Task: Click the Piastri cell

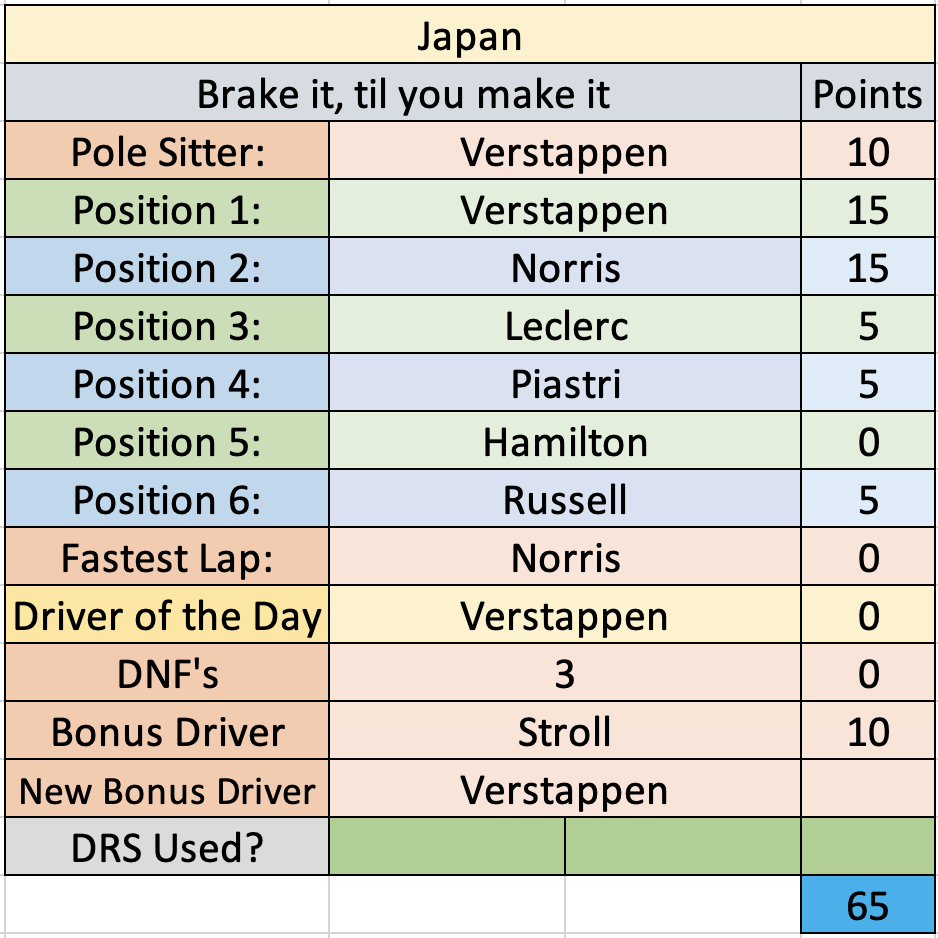Action: click(x=565, y=382)
